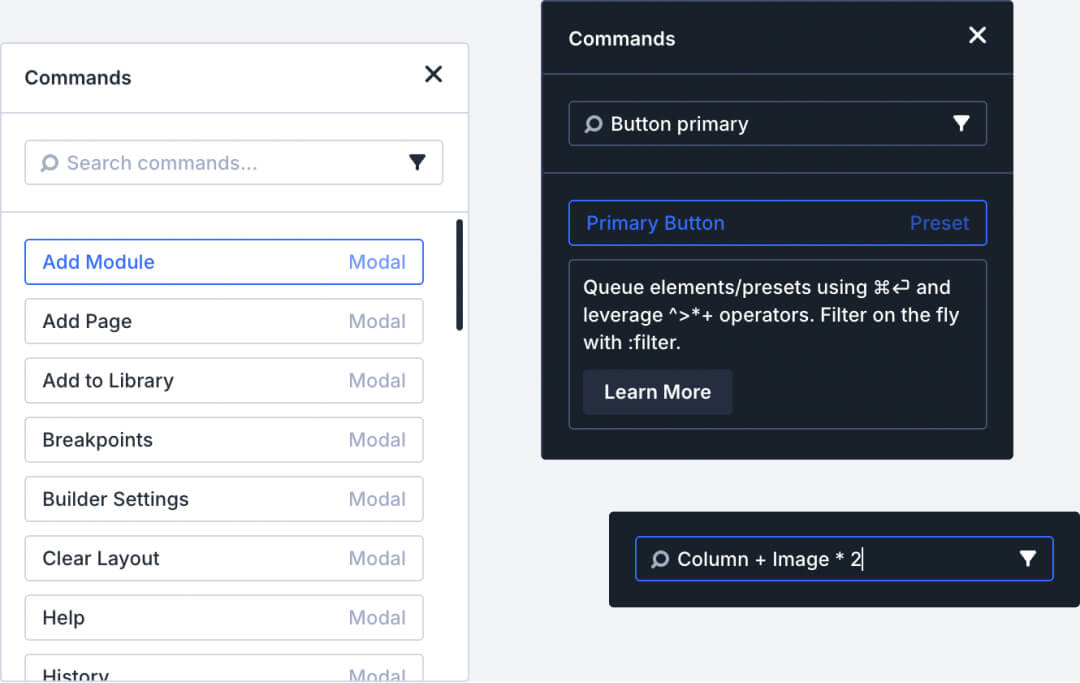Viewport: 1080px width, 683px height.
Task: Click the magnifier icon beside Button primary
Action: pos(592,123)
